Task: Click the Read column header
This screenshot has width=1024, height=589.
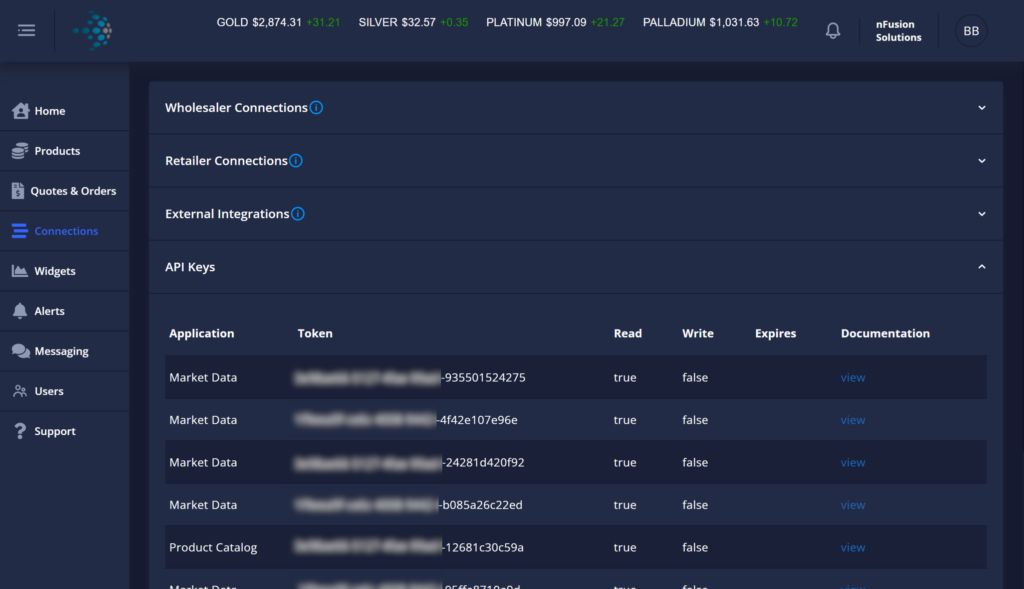Action: point(628,333)
